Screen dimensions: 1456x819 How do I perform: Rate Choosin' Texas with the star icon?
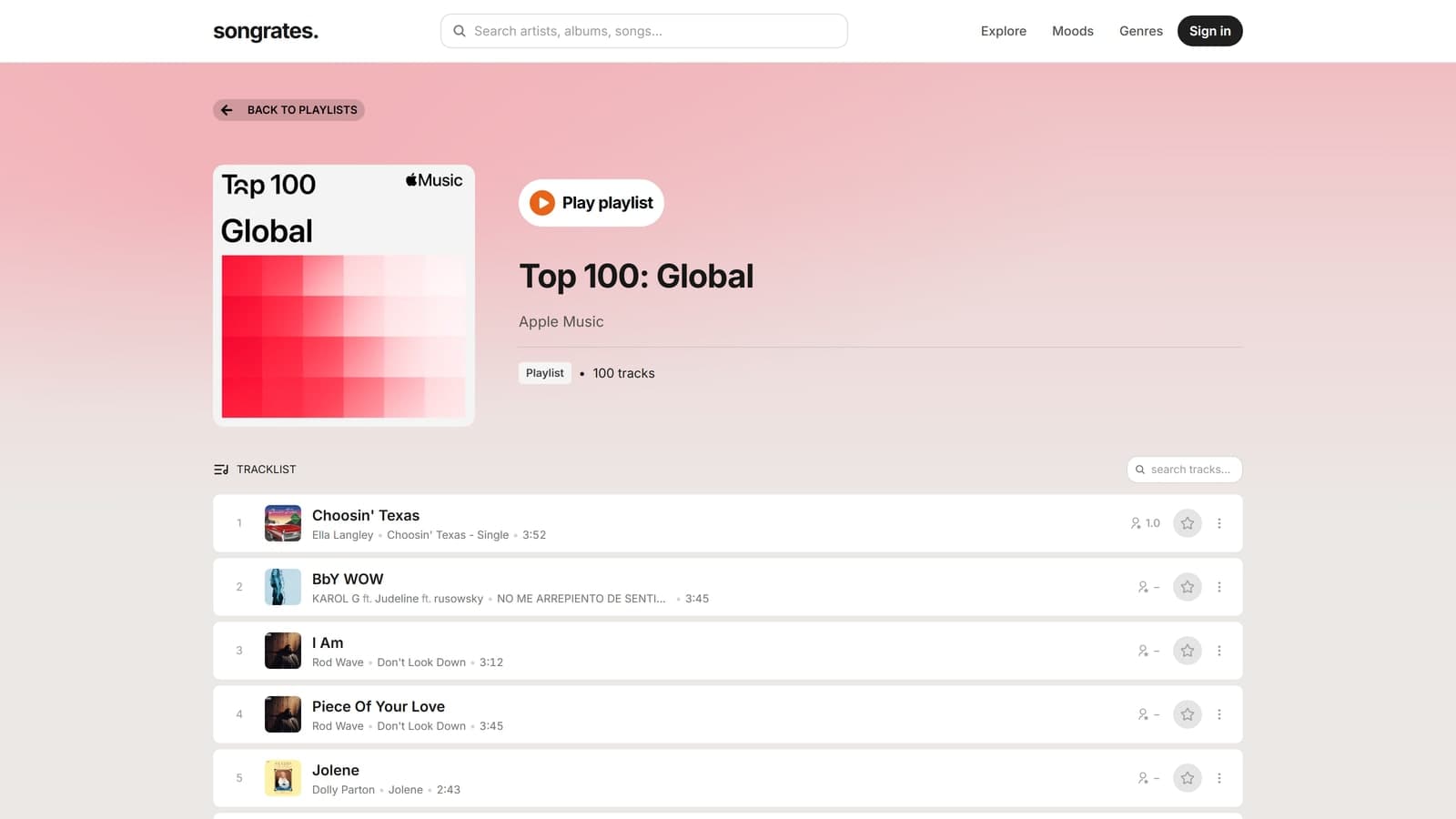click(x=1188, y=523)
